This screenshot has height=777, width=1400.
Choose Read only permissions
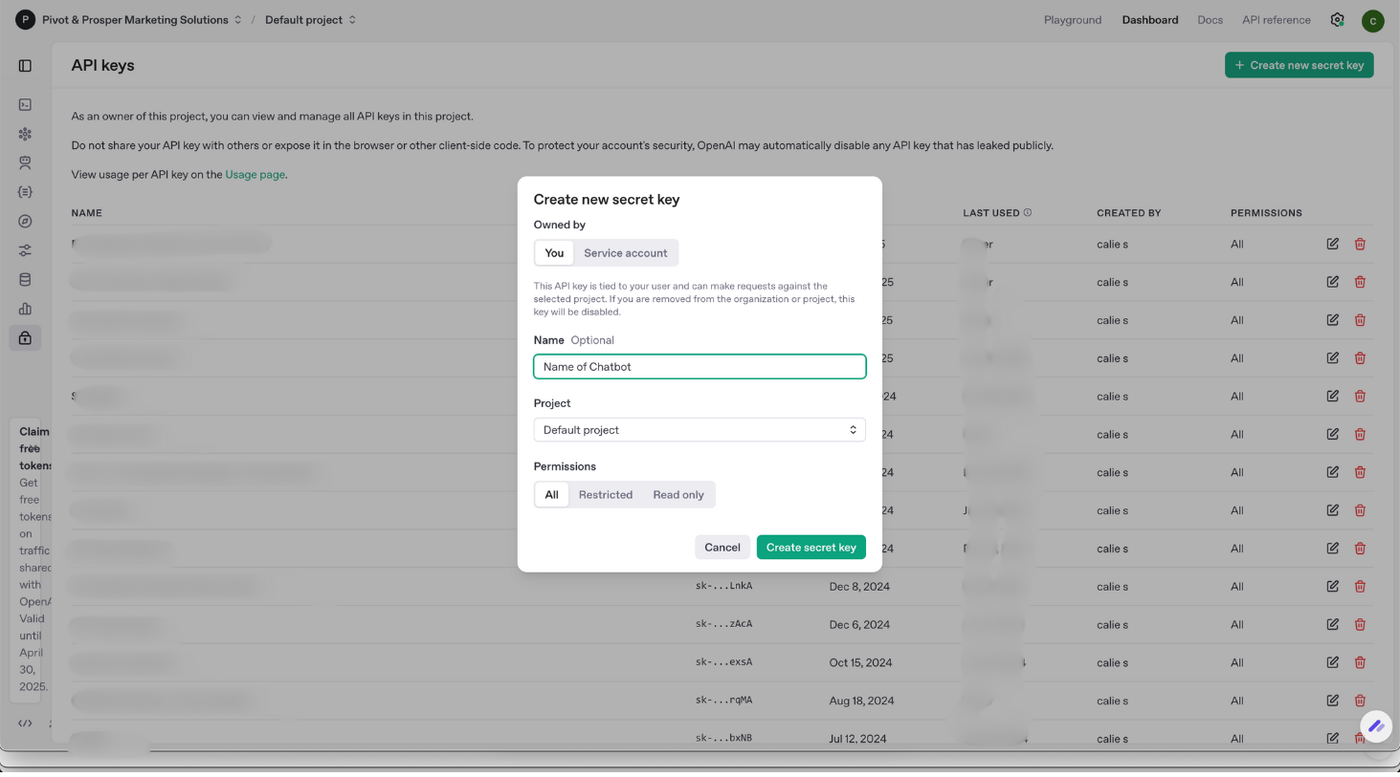678,495
